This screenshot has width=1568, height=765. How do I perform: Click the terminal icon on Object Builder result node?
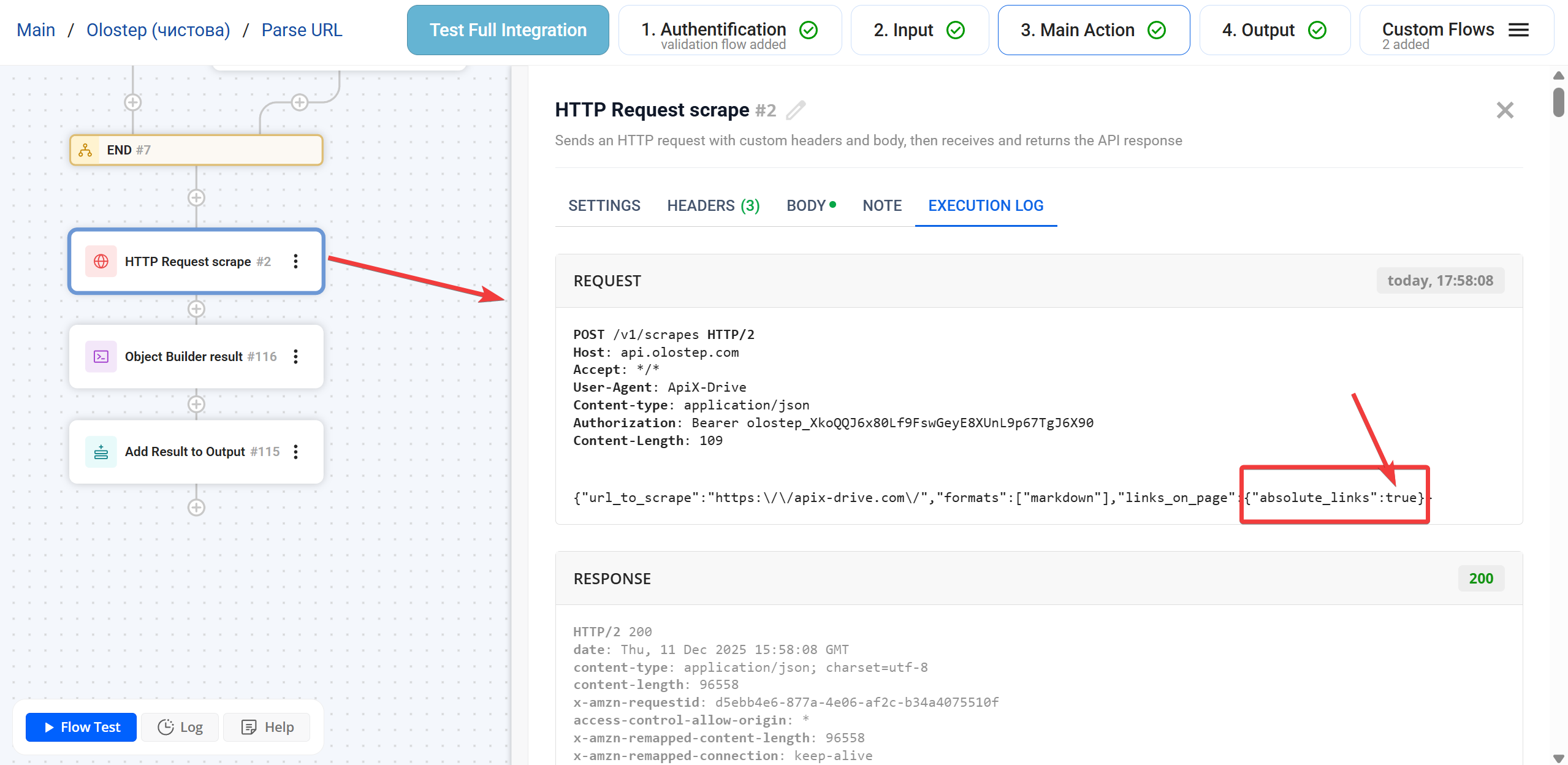(101, 356)
